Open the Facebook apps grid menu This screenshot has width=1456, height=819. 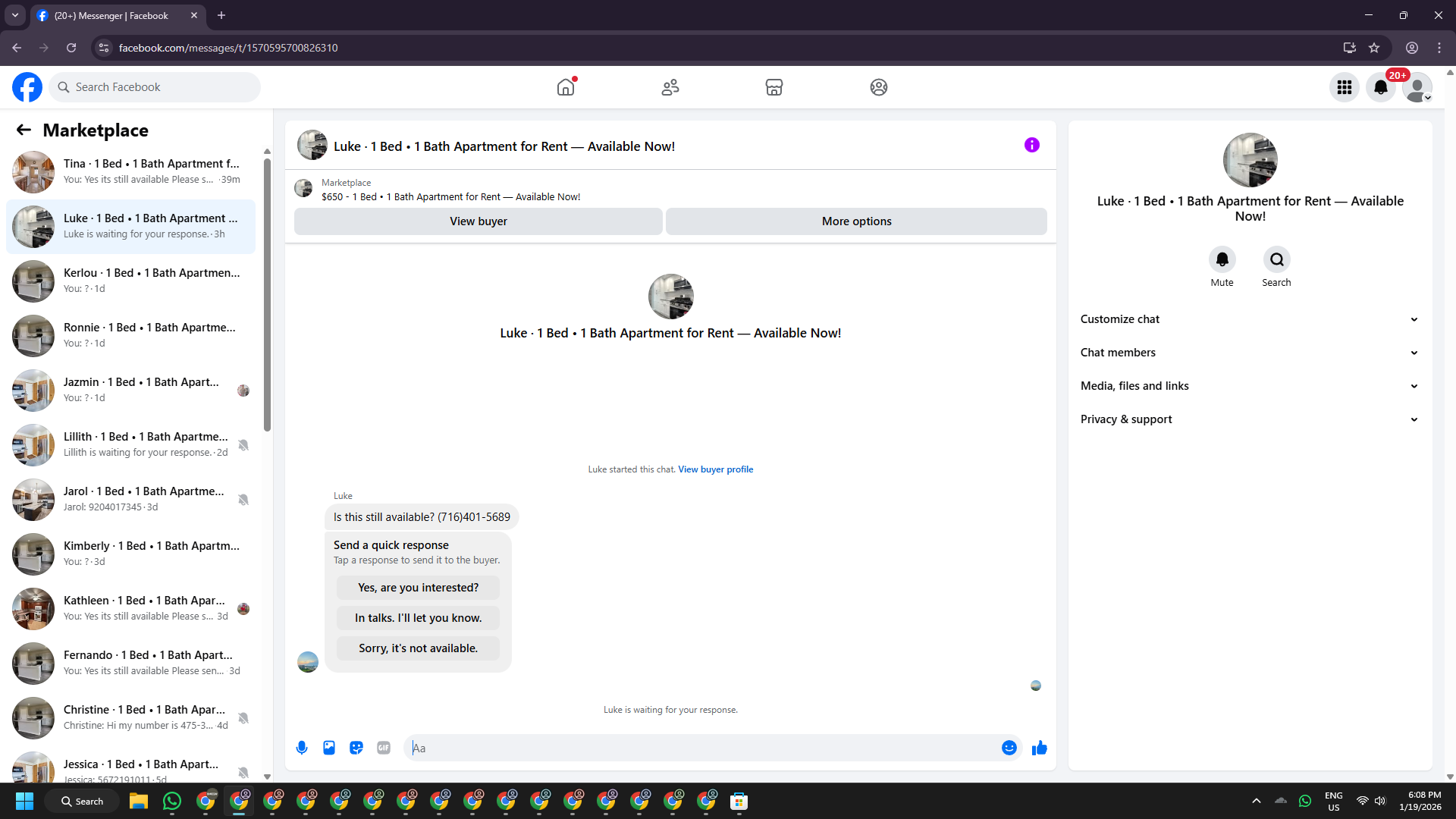pos(1345,87)
